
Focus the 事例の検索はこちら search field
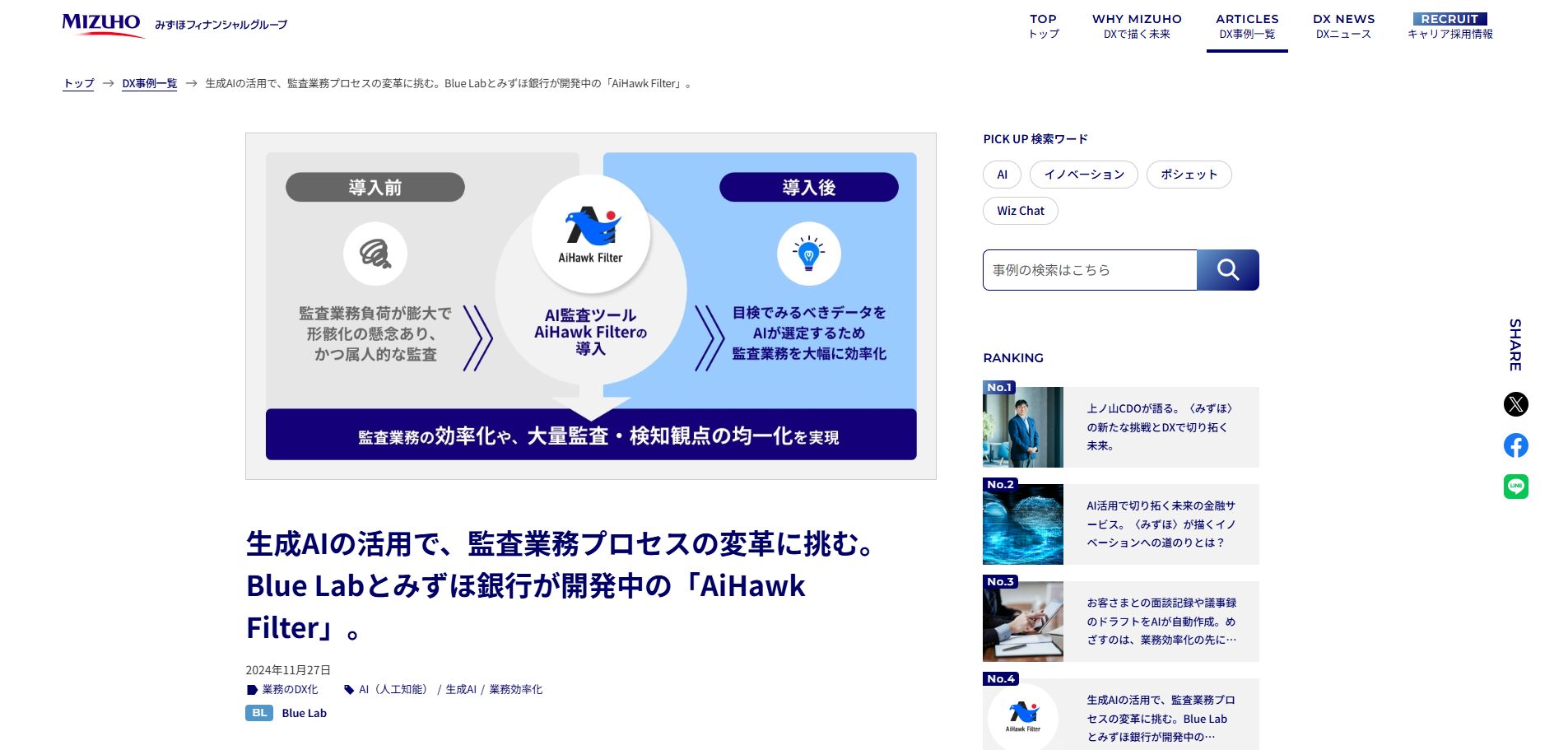(x=1090, y=270)
